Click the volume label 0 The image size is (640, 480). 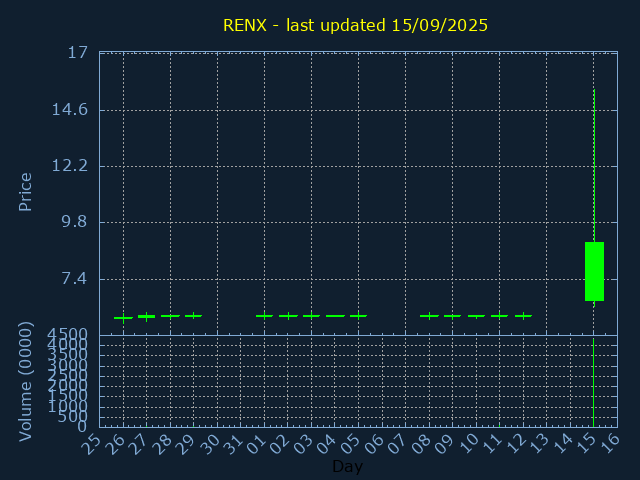(x=82, y=427)
